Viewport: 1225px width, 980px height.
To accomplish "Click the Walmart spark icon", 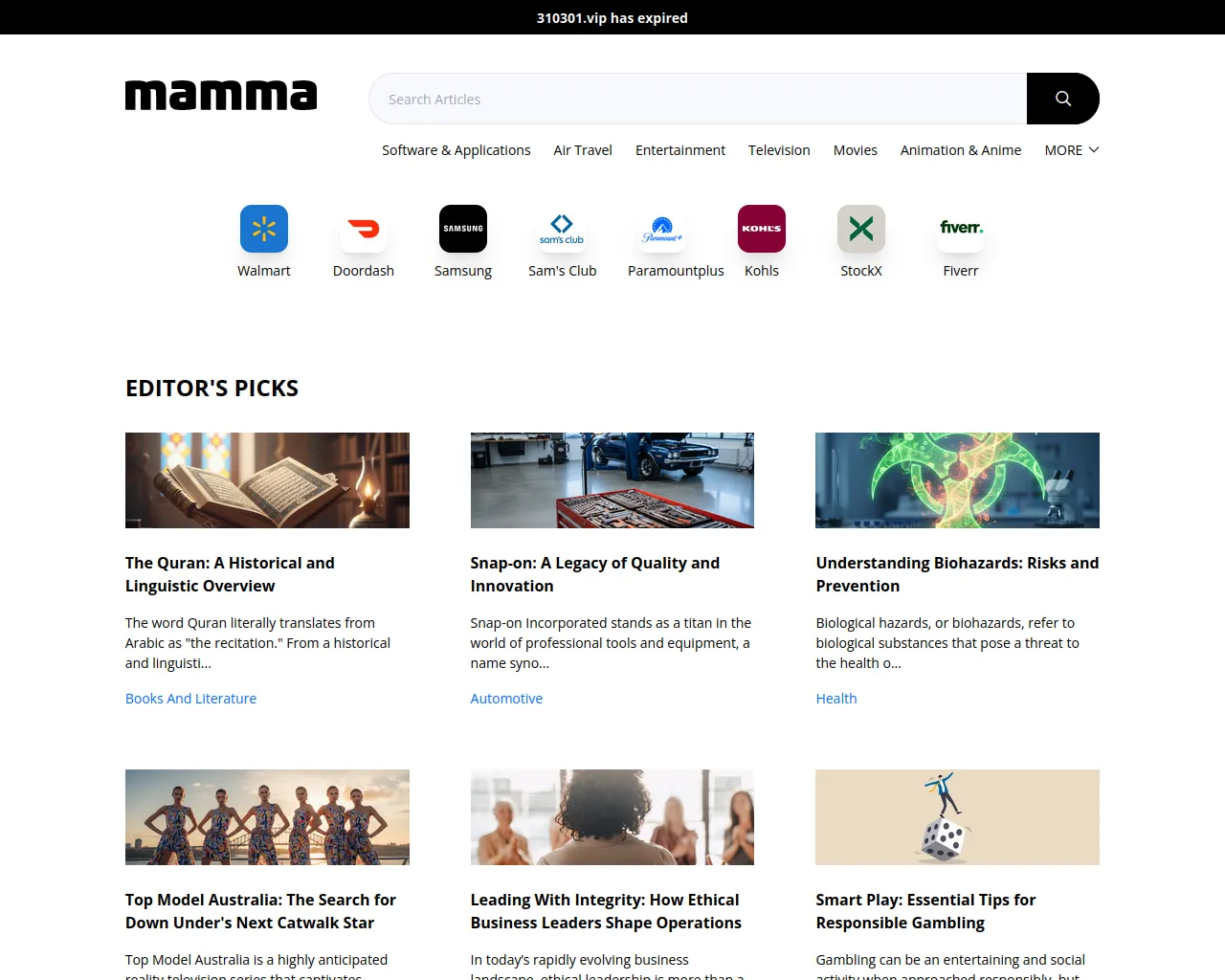I will (264, 229).
